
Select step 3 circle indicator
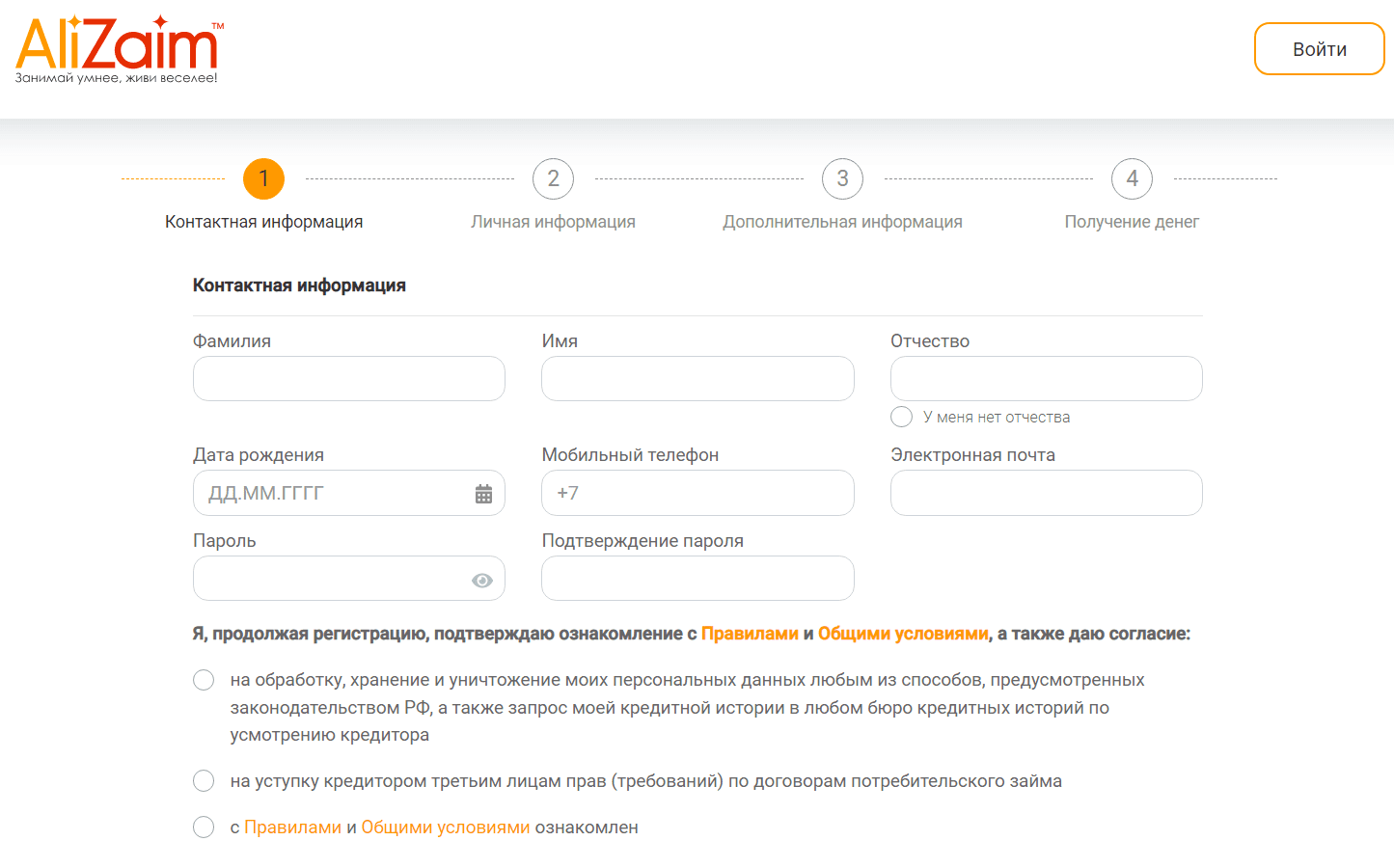pyautogui.click(x=842, y=178)
